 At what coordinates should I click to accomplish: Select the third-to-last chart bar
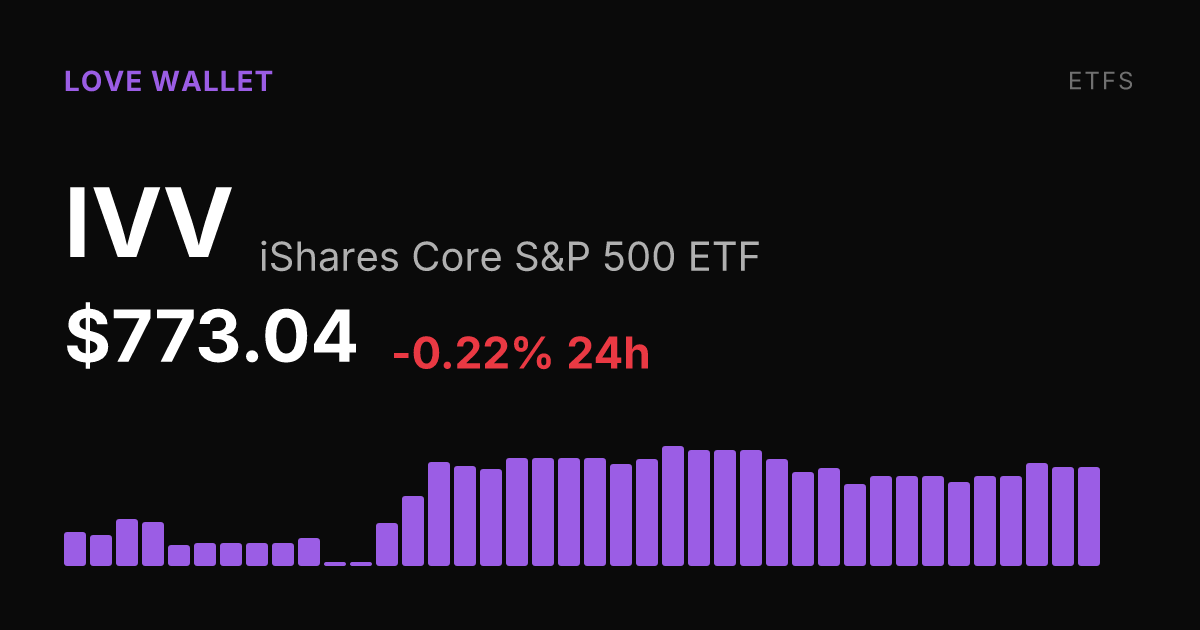tap(1037, 514)
